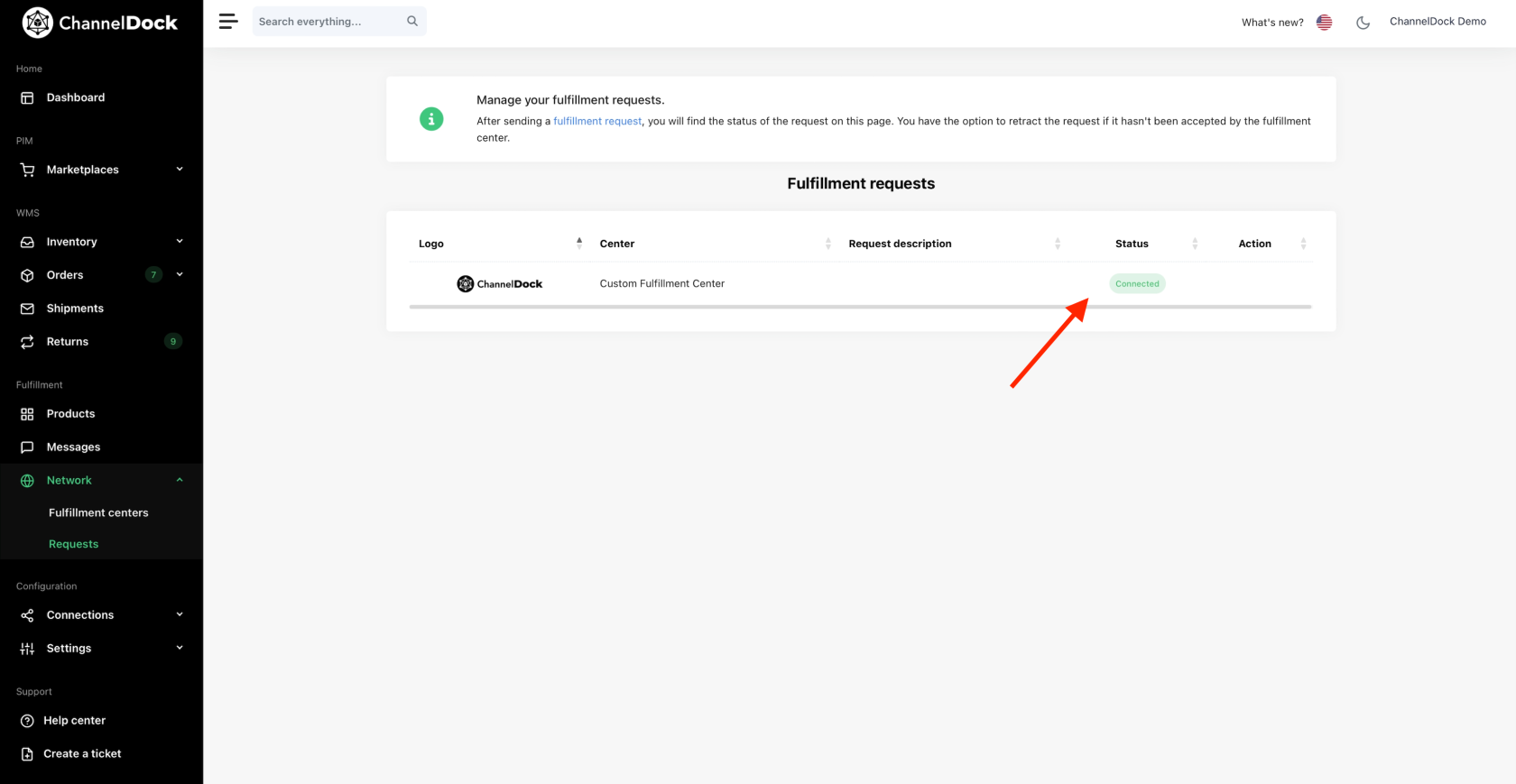Sort table by Action column arrows
This screenshot has height=784, width=1516.
(1303, 244)
